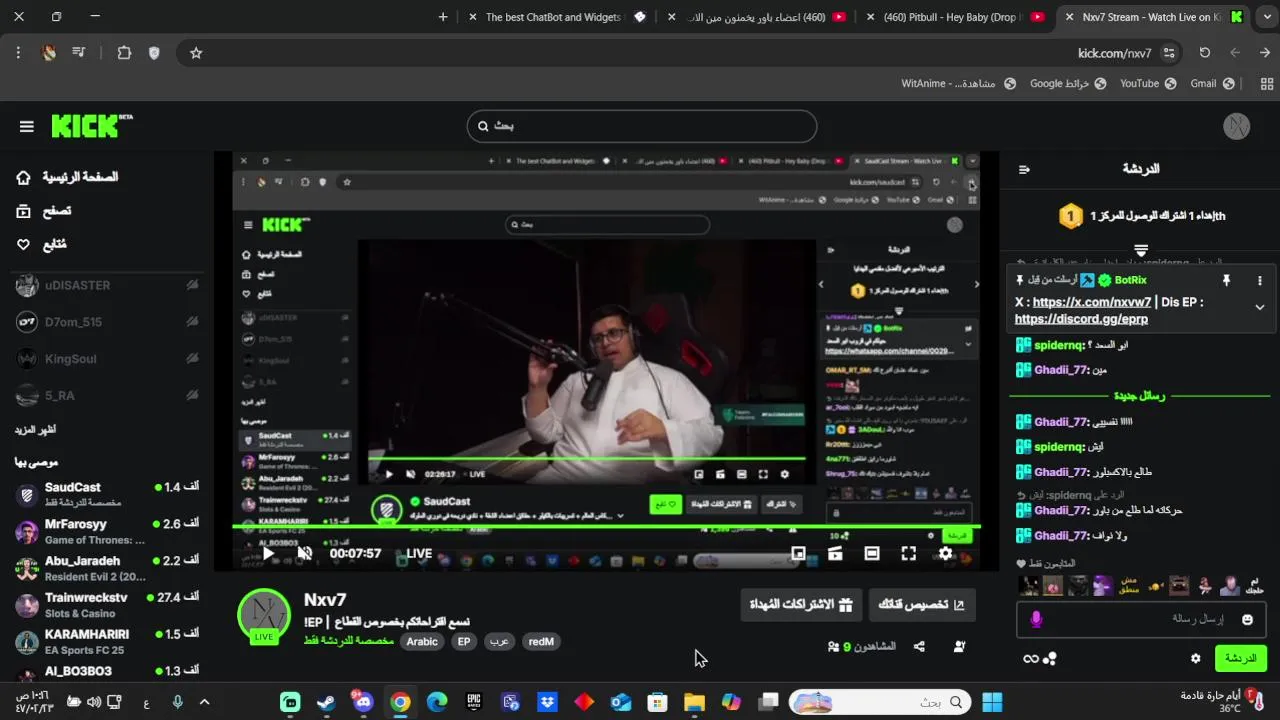
Task: Jump to LIVE in player
Action: (419, 553)
